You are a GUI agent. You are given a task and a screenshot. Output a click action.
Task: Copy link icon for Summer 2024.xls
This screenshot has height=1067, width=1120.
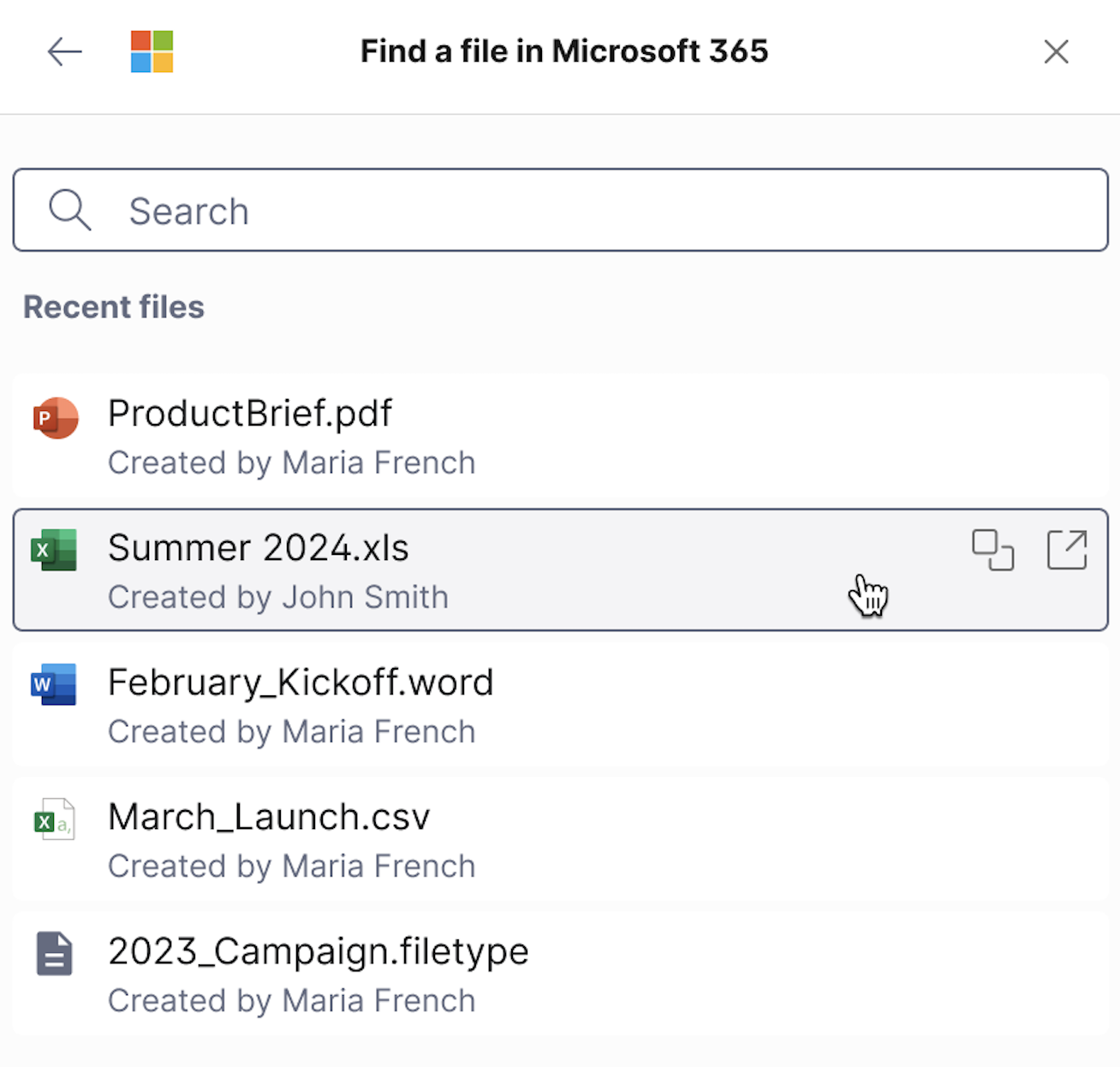point(992,550)
